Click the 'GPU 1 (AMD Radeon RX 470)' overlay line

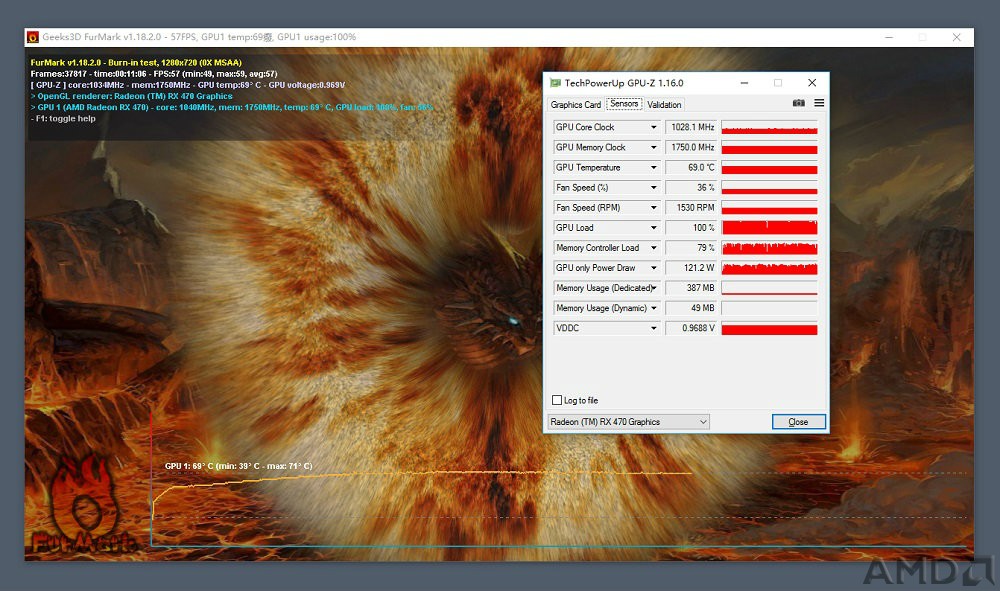[x=232, y=107]
